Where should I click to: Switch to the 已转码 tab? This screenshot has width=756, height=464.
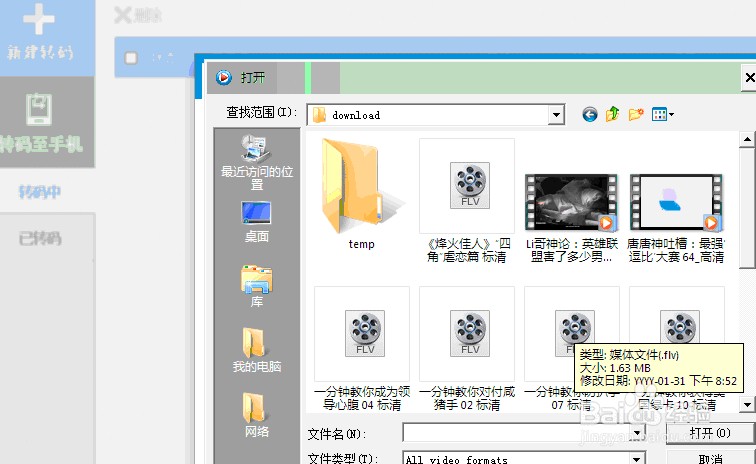(40, 238)
